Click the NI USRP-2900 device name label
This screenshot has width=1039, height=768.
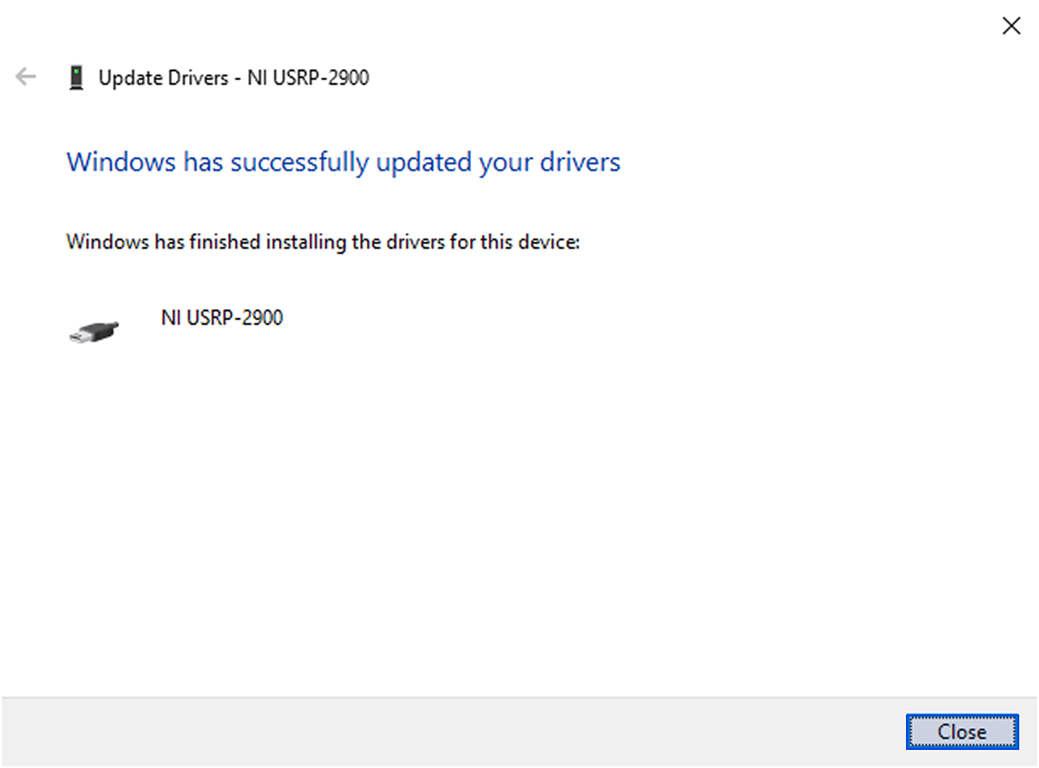[x=221, y=318]
